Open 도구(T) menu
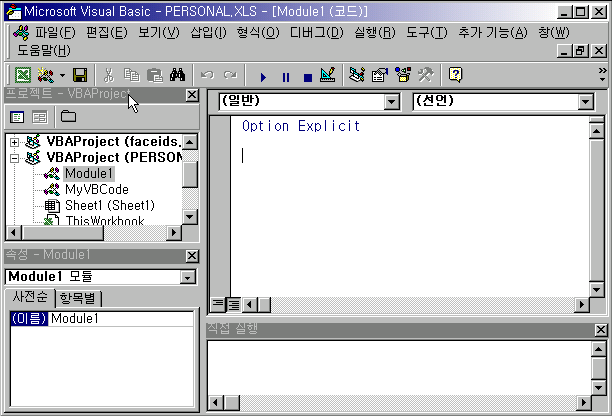The width and height of the screenshot is (612, 416). (x=427, y=32)
